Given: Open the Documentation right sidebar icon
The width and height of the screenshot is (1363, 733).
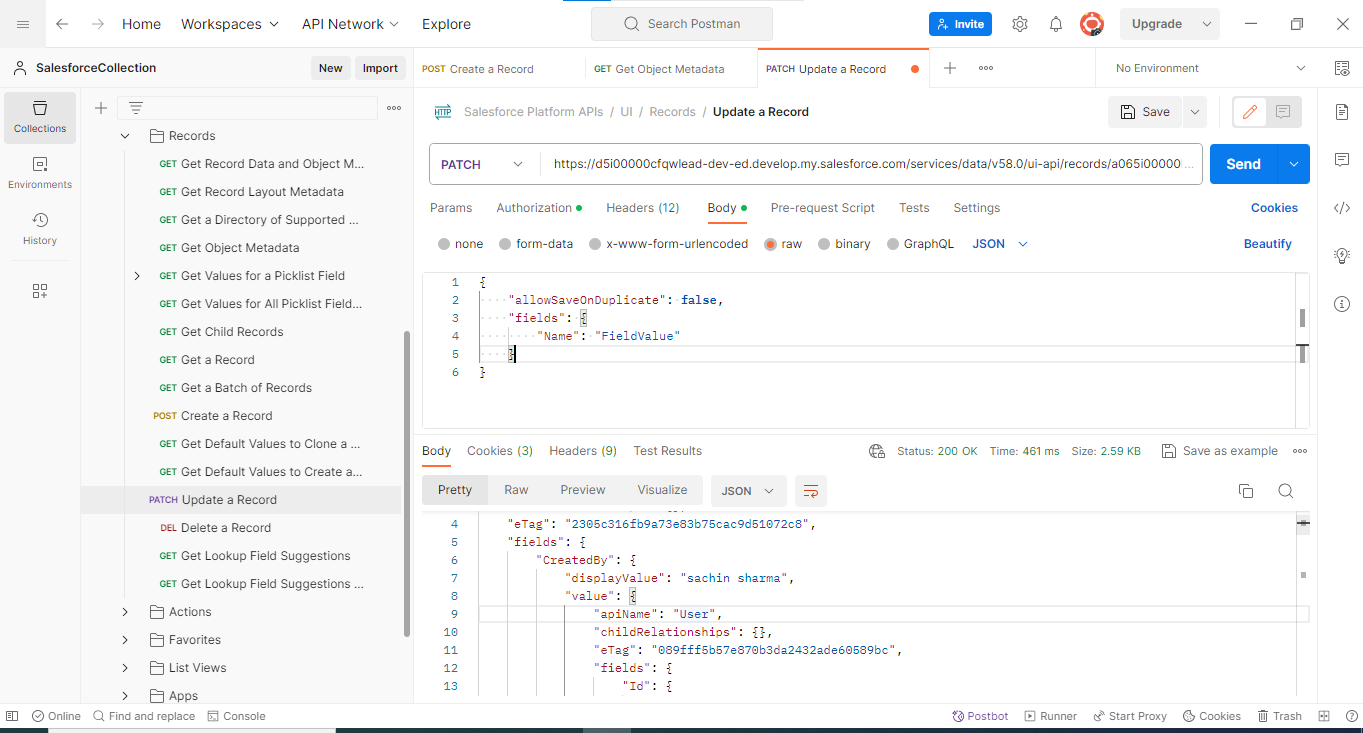Looking at the screenshot, I should [1342, 112].
